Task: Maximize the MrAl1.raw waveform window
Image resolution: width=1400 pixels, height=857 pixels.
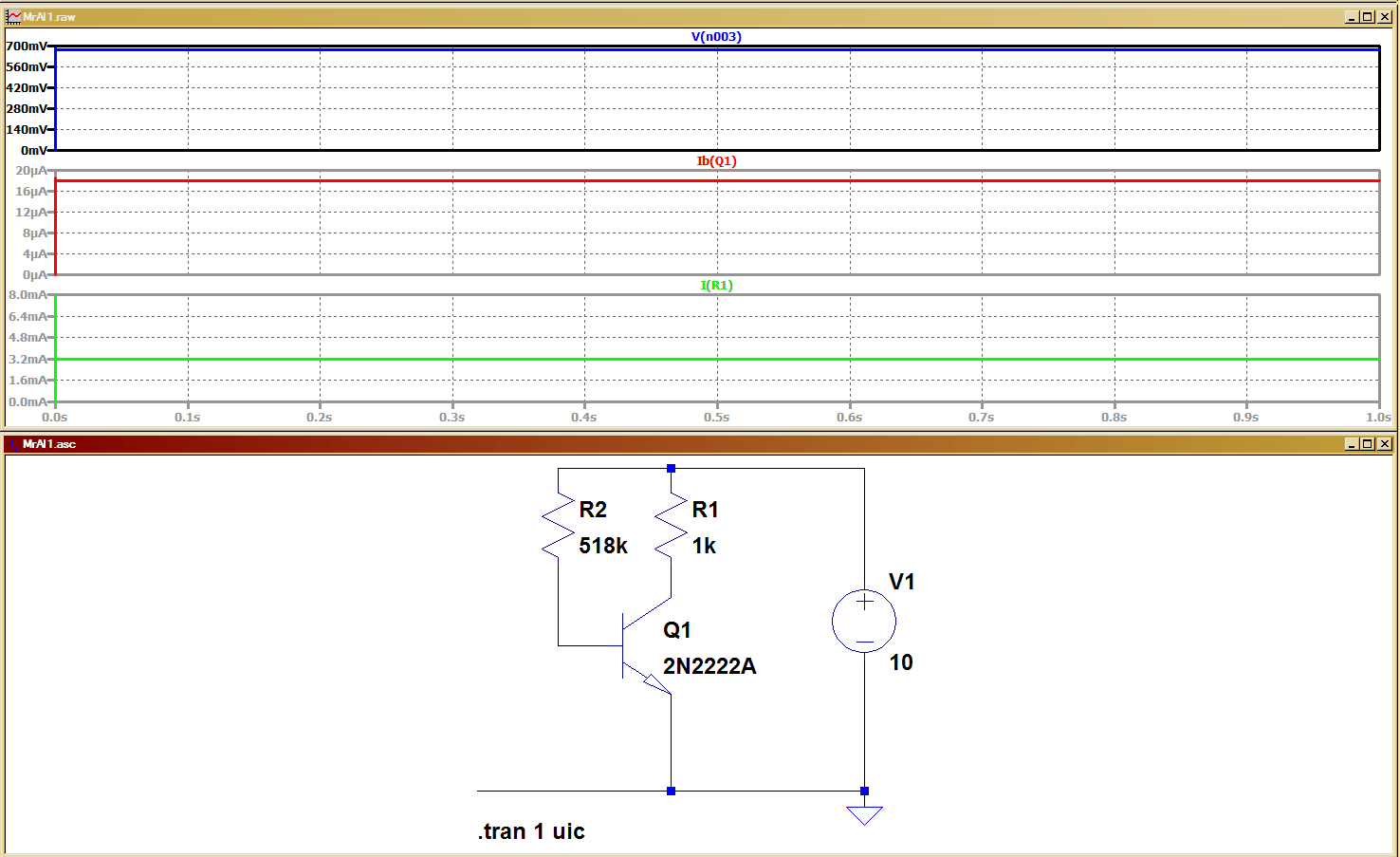Action: click(1368, 17)
